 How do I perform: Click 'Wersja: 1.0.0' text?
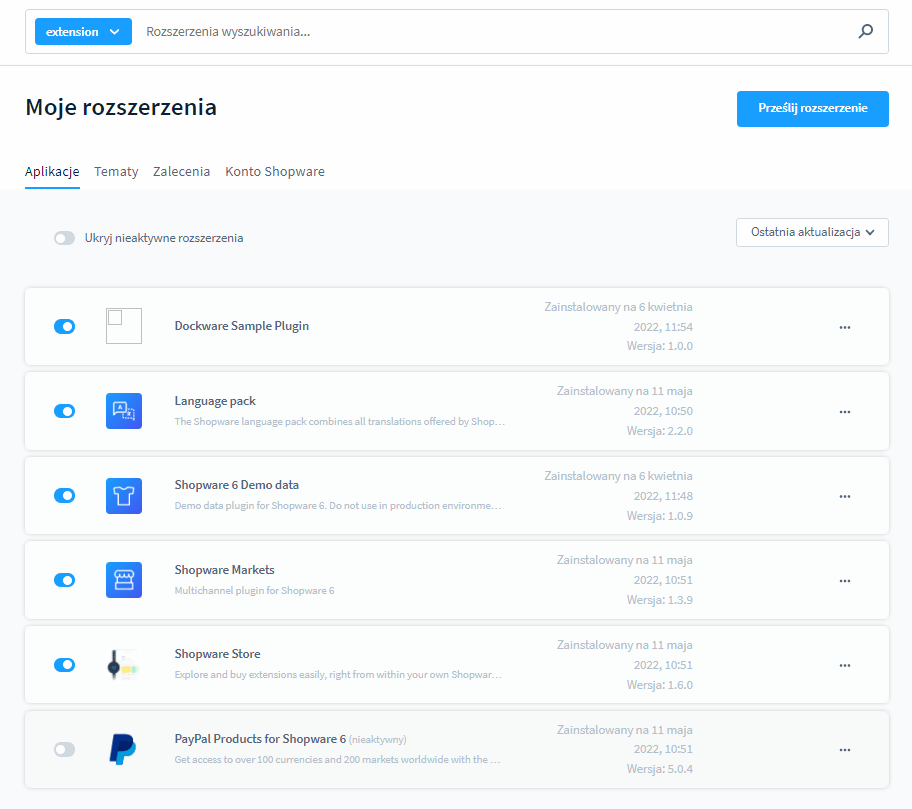(x=660, y=346)
